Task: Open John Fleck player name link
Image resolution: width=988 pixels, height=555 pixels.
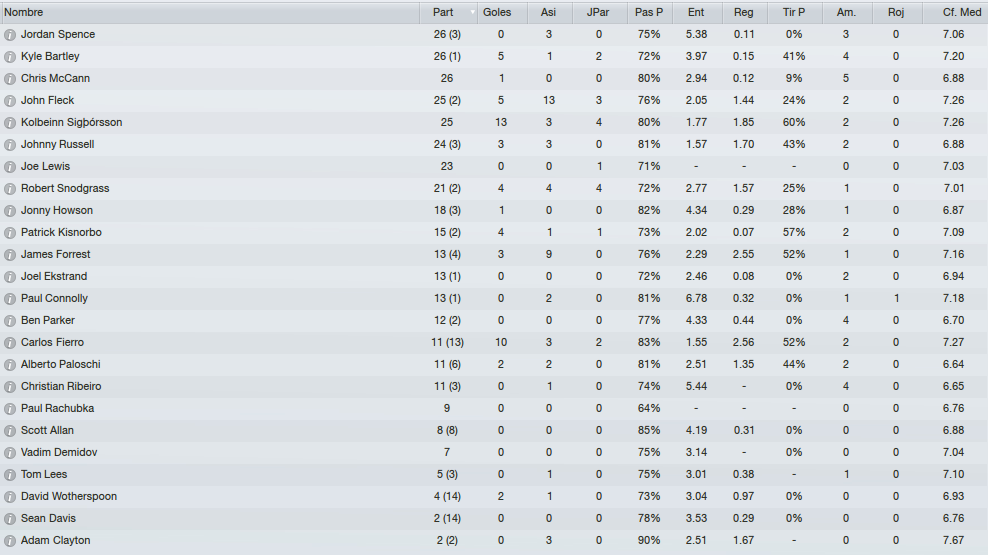Action: pos(47,100)
